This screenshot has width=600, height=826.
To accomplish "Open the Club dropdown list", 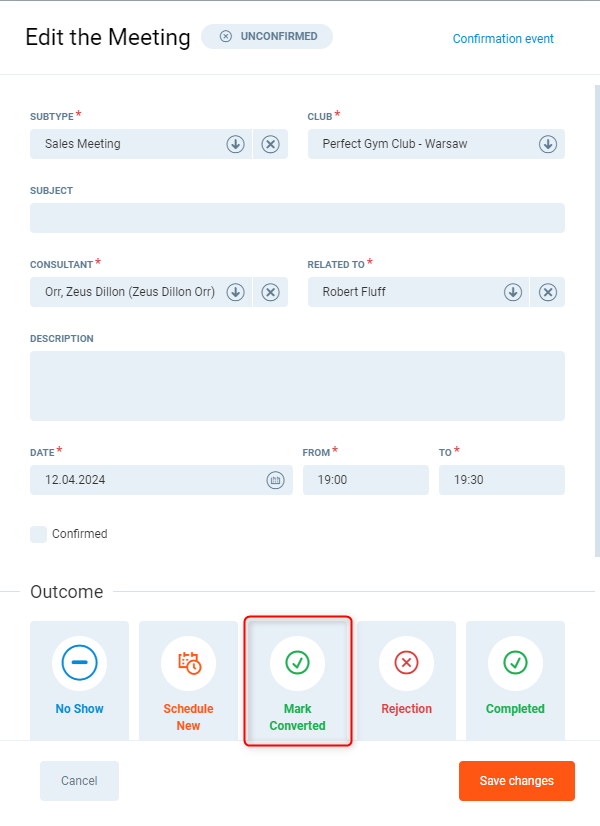I will point(548,144).
